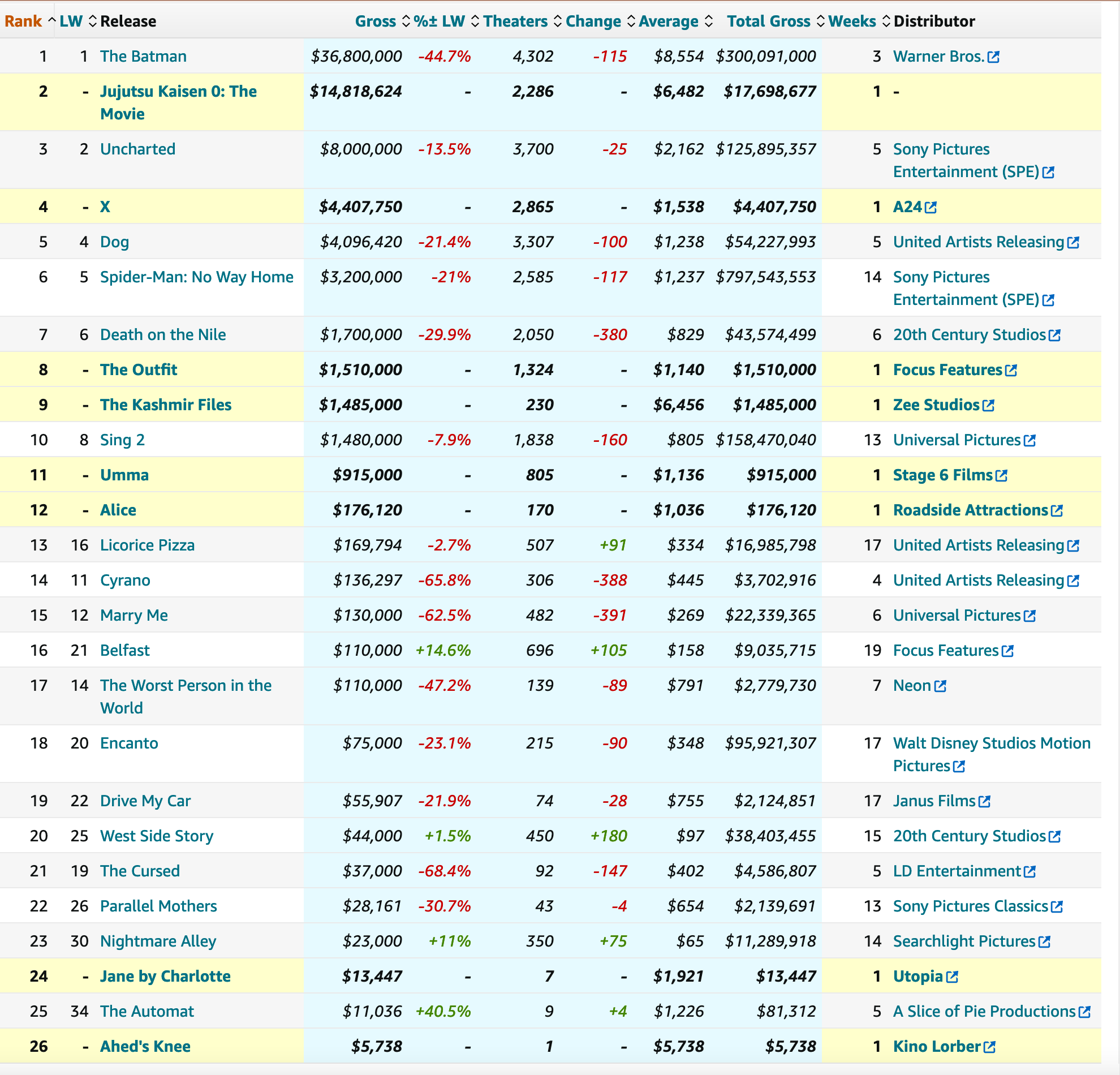Screen dimensions: 1120x1075
Task: Click the external link icon in the Dog row
Action: click(1073, 243)
